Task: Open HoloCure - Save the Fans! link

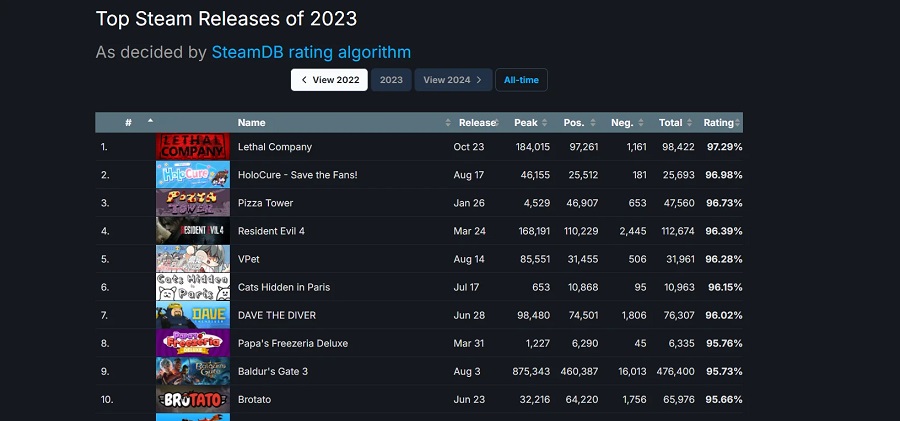Action: tap(297, 175)
